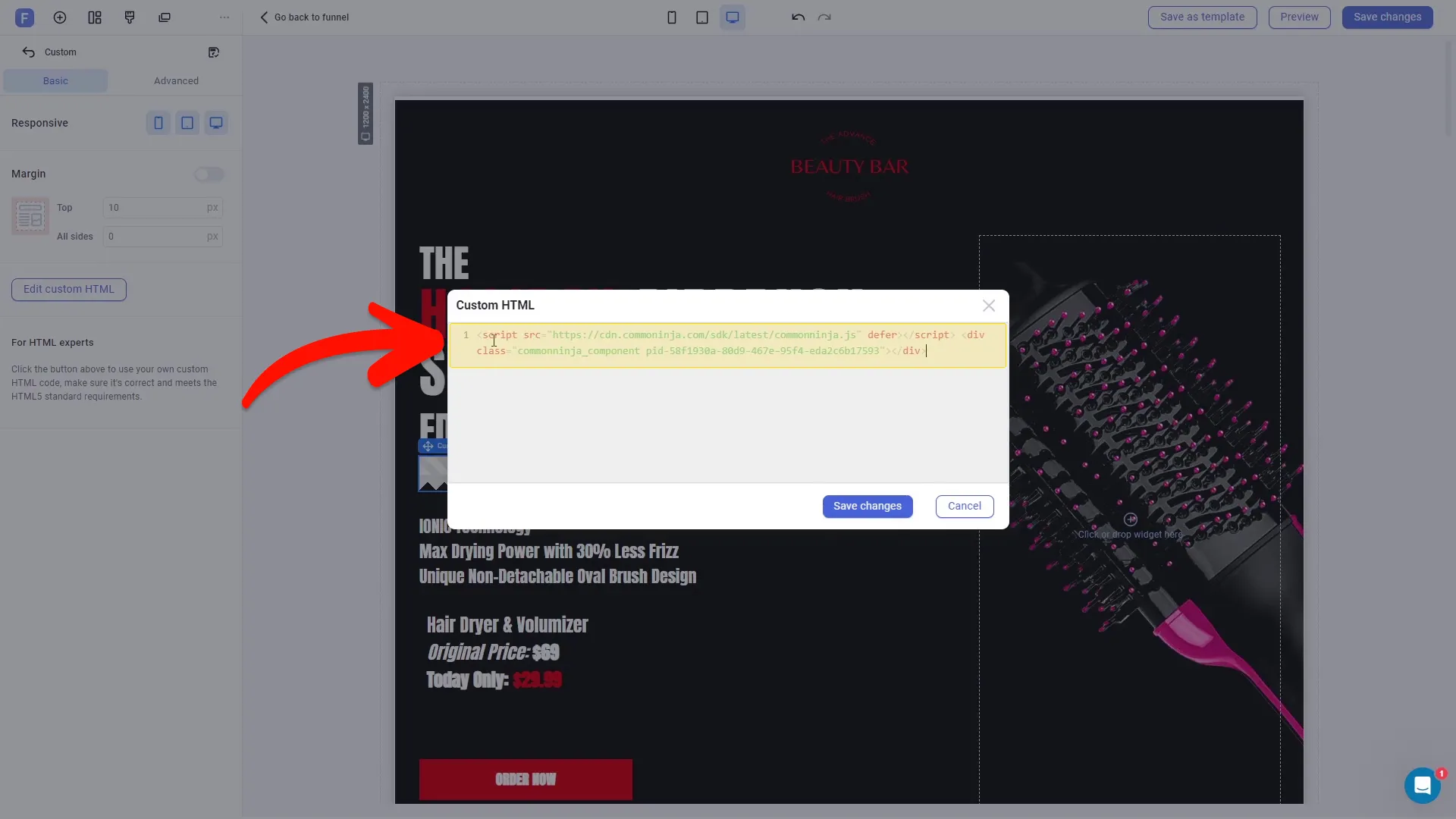Click the Today Only price text

[x=494, y=679]
